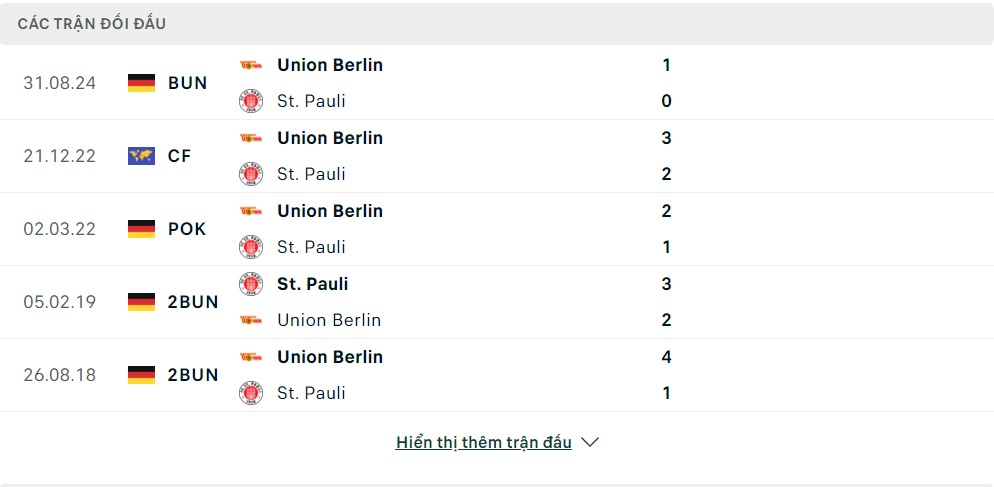Click CÁC TRẬN ĐỐI ĐẦU section header
The height and width of the screenshot is (487, 994).
tap(92, 24)
